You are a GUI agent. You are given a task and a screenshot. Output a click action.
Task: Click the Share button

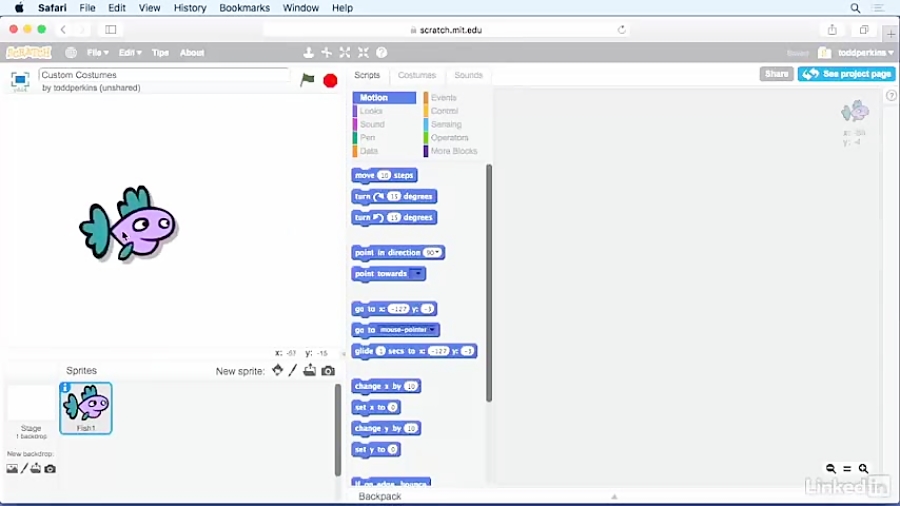tap(776, 74)
